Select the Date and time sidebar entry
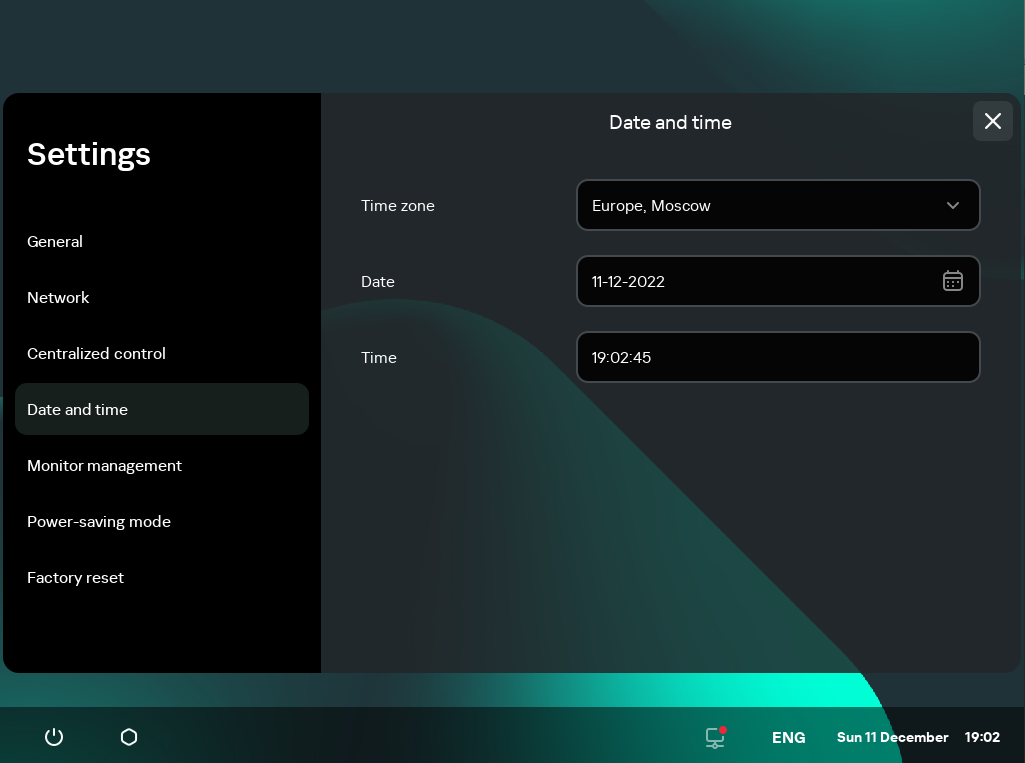Image resolution: width=1025 pixels, height=763 pixels. [x=77, y=409]
